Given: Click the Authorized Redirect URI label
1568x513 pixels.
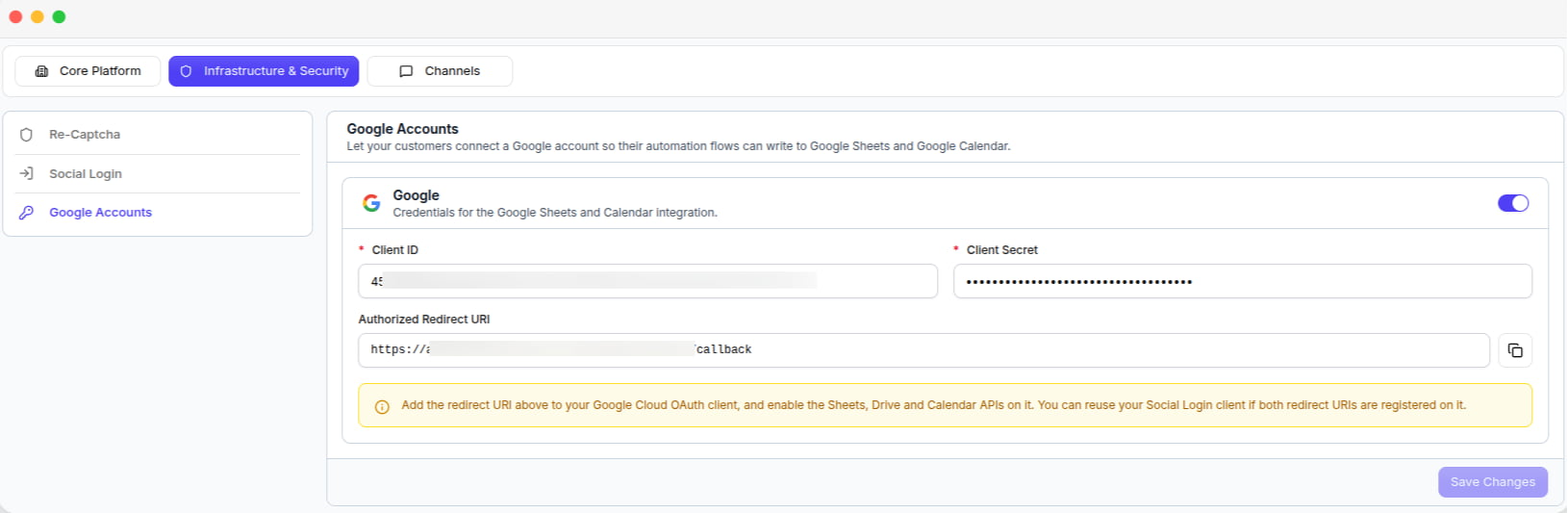Looking at the screenshot, I should [424, 320].
